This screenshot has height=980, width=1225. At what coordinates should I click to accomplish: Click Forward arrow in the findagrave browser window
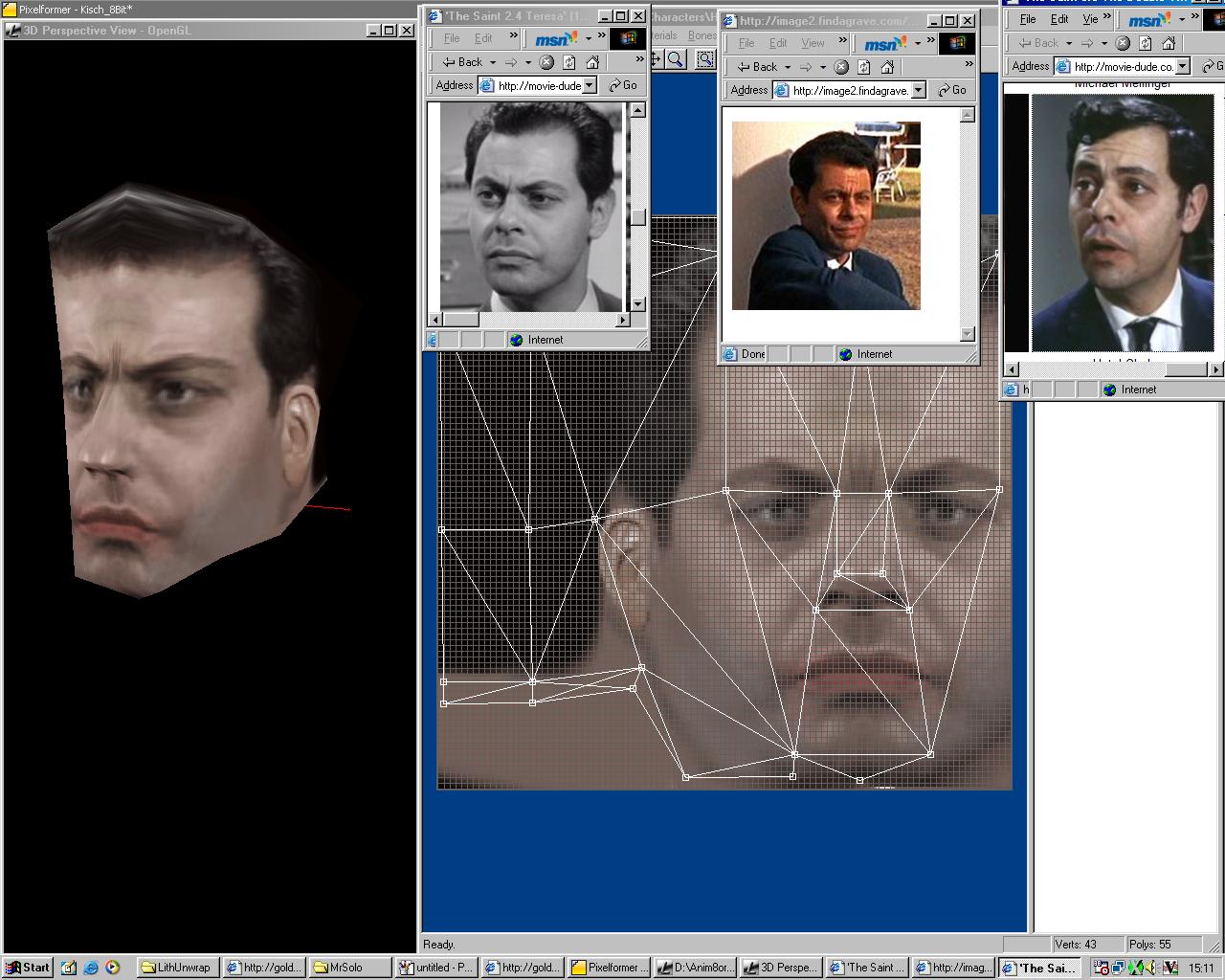[806, 67]
